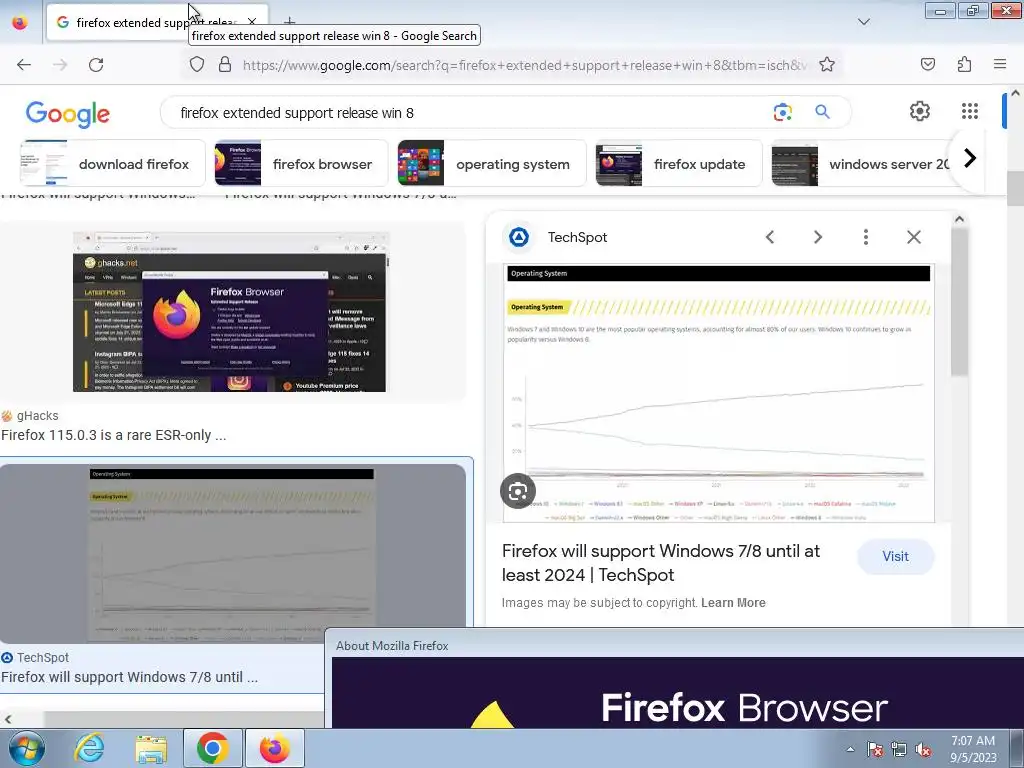The image size is (1024, 768).
Task: Click Visit button for TechSpot article
Action: click(x=895, y=556)
